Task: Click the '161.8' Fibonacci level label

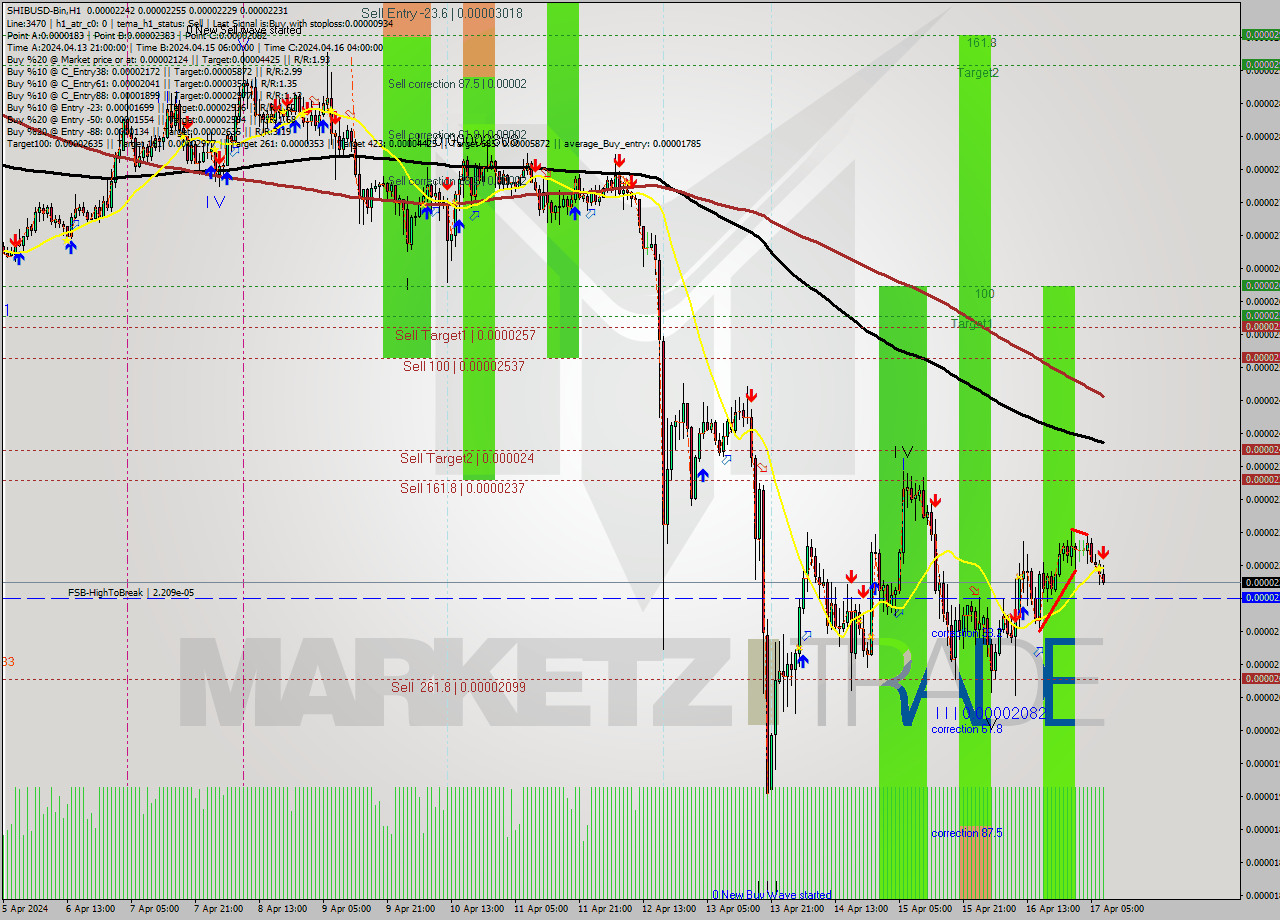Action: tap(982, 42)
